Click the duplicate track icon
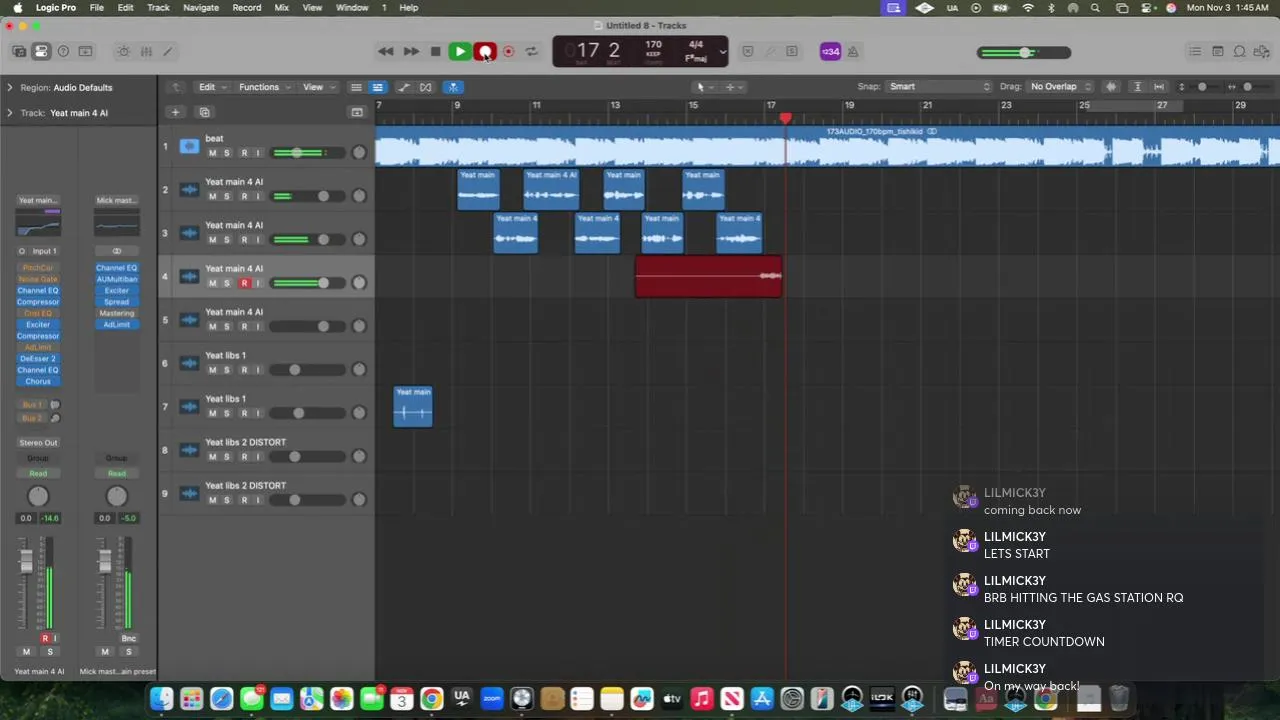The image size is (1280, 720). click(204, 112)
